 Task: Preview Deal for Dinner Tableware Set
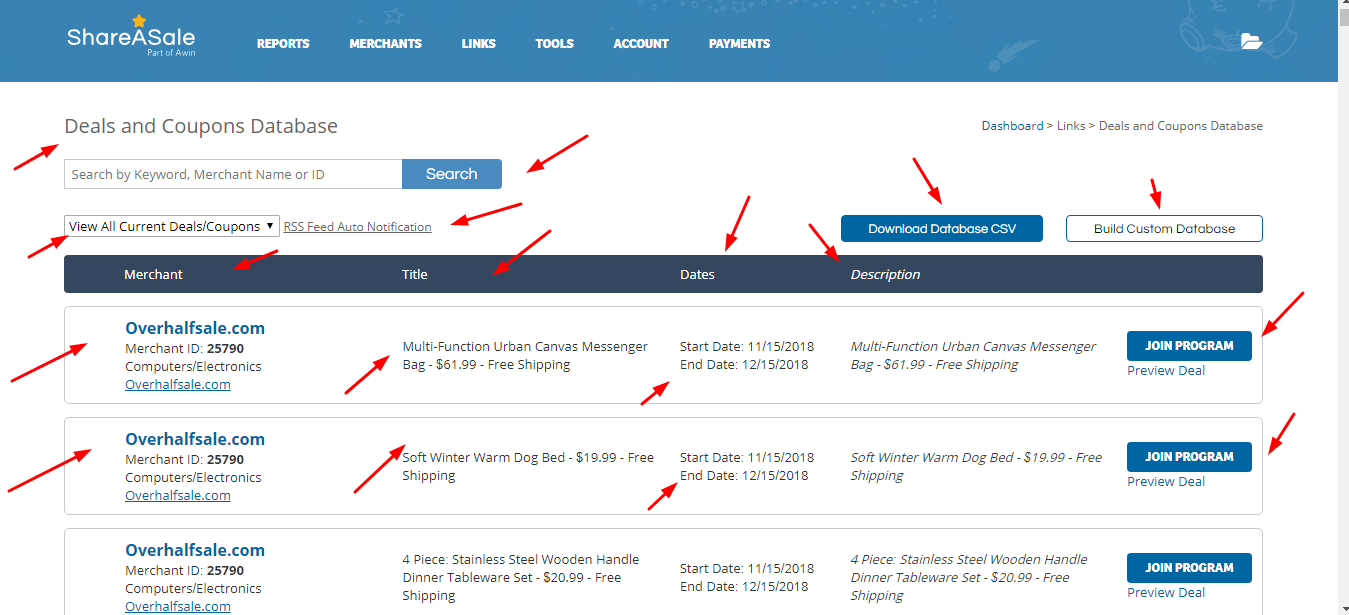(x=1166, y=593)
